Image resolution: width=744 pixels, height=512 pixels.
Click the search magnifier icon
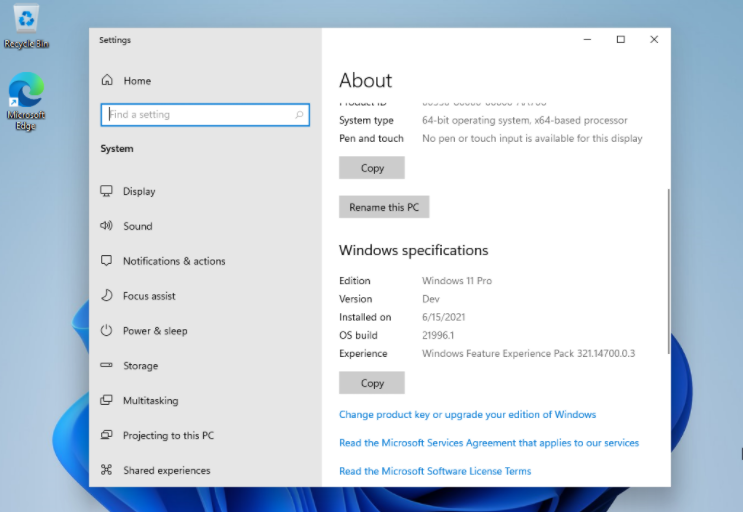[299, 115]
